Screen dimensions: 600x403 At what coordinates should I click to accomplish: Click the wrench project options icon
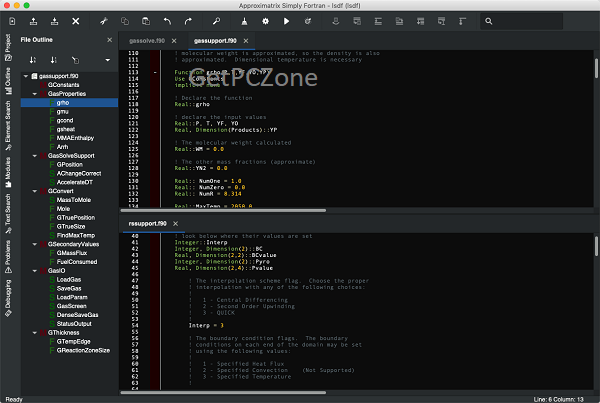(x=104, y=20)
